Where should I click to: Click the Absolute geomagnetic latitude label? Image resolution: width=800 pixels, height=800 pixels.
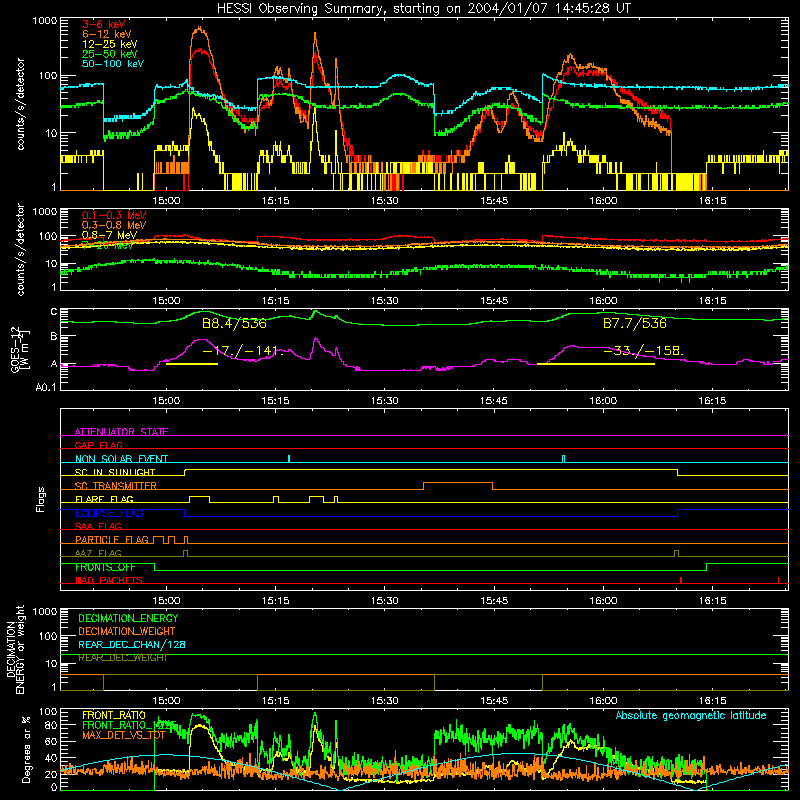(691, 716)
